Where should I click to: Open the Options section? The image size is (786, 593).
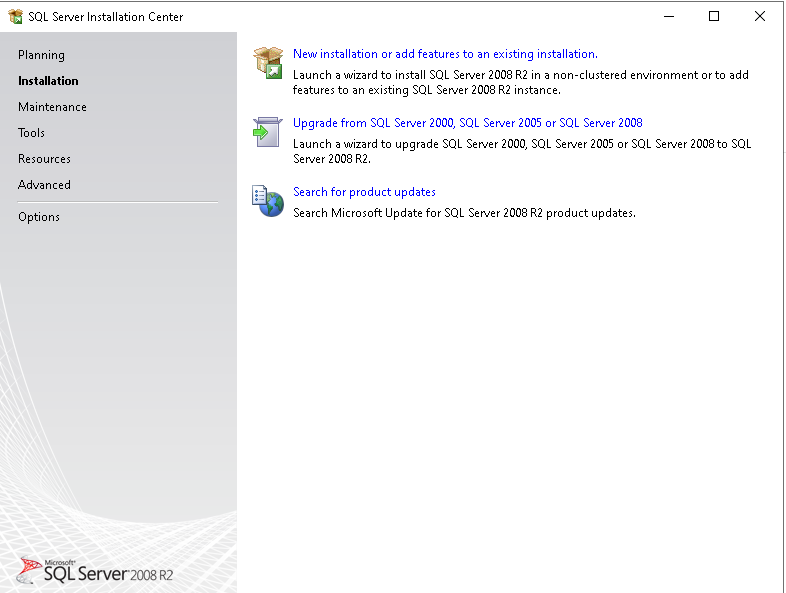[x=39, y=217]
